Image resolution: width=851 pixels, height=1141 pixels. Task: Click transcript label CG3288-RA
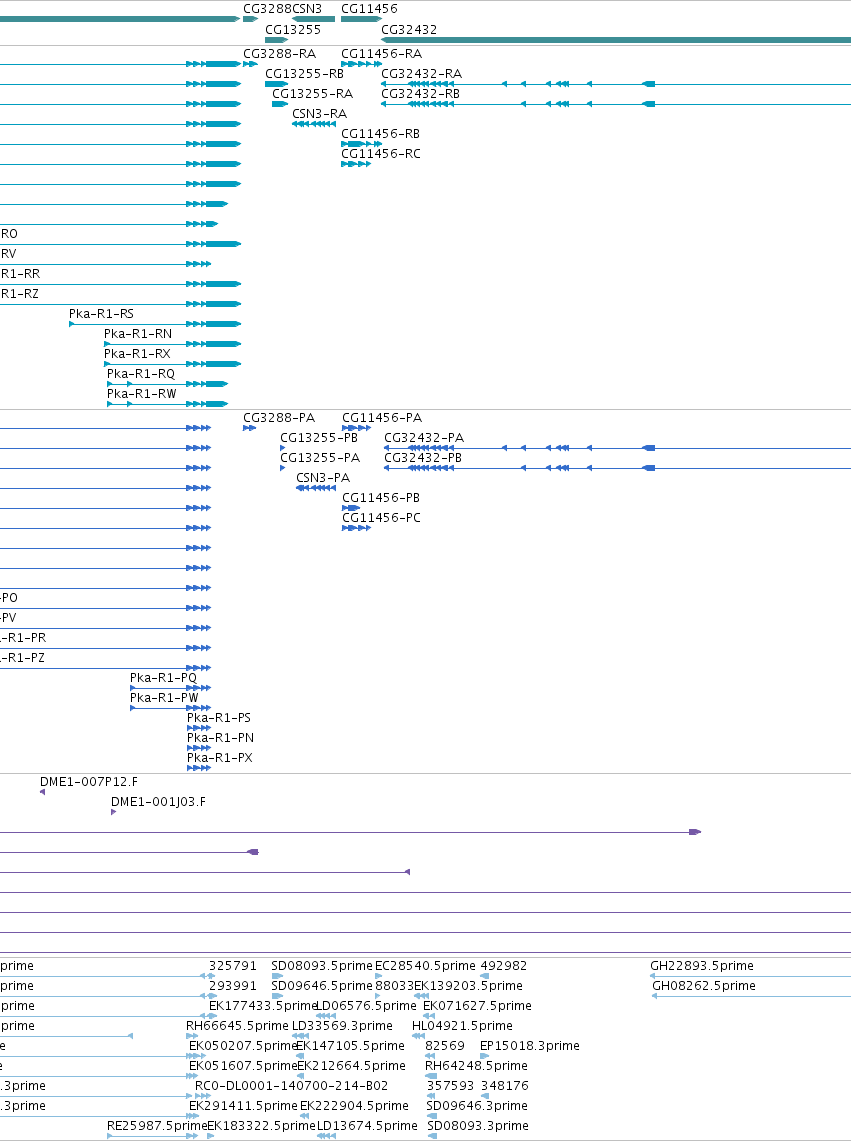(x=280, y=54)
